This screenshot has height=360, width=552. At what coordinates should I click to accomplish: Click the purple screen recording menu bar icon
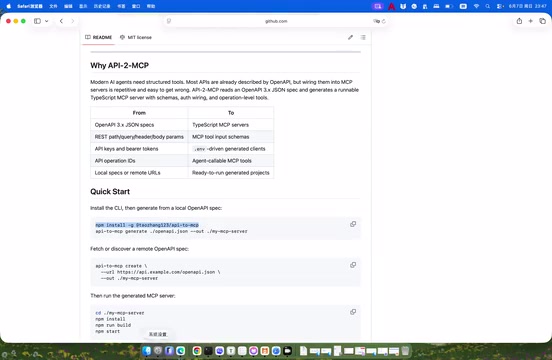pyautogui.click(x=378, y=6)
